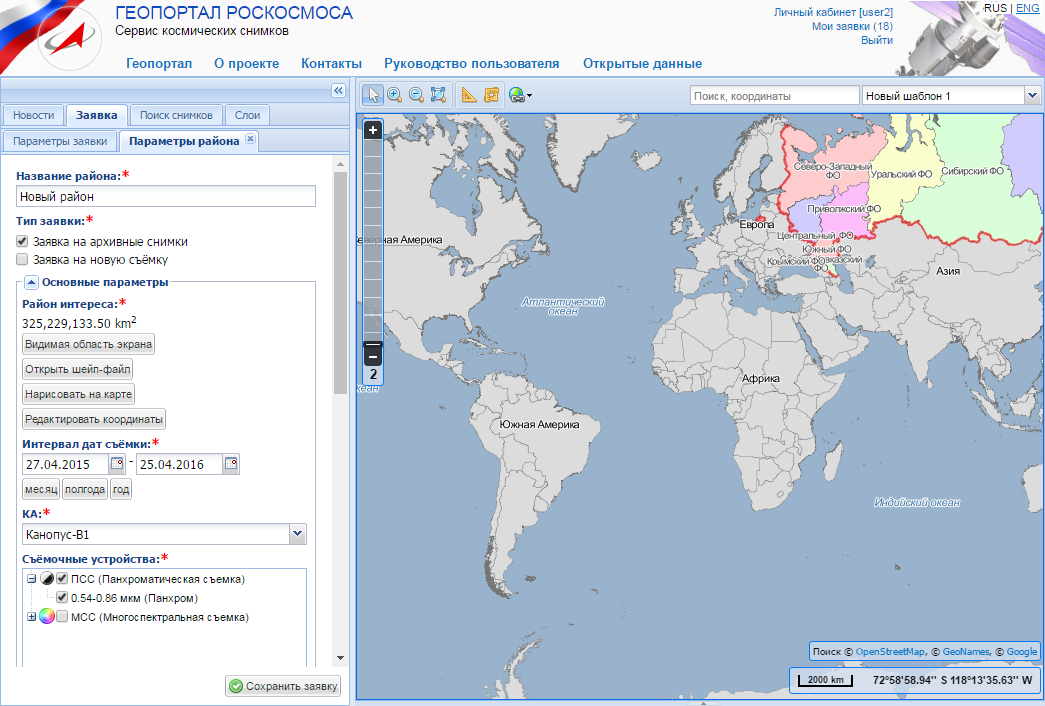Enable Заявка на новую съёмку checkbox
Screen dimensions: 1045x706
(22, 259)
